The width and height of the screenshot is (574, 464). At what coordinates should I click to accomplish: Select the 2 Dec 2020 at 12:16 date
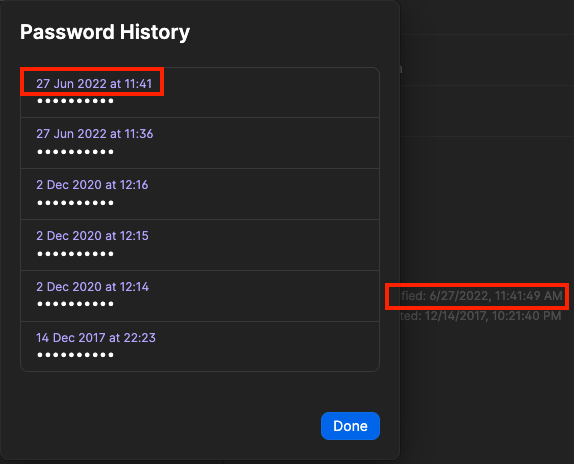pyautogui.click(x=92, y=185)
